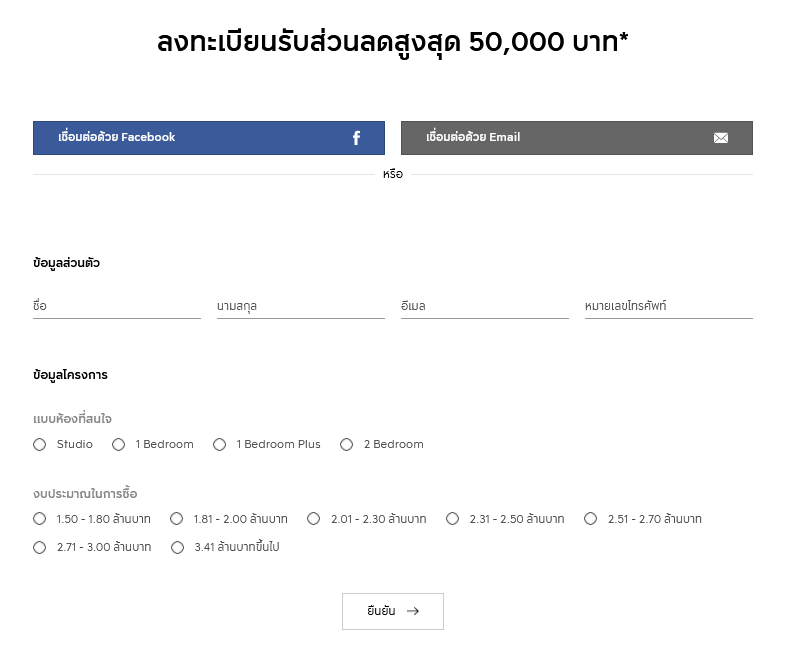Connect with the Email button
Screen dimensions: 787x645
point(577,138)
